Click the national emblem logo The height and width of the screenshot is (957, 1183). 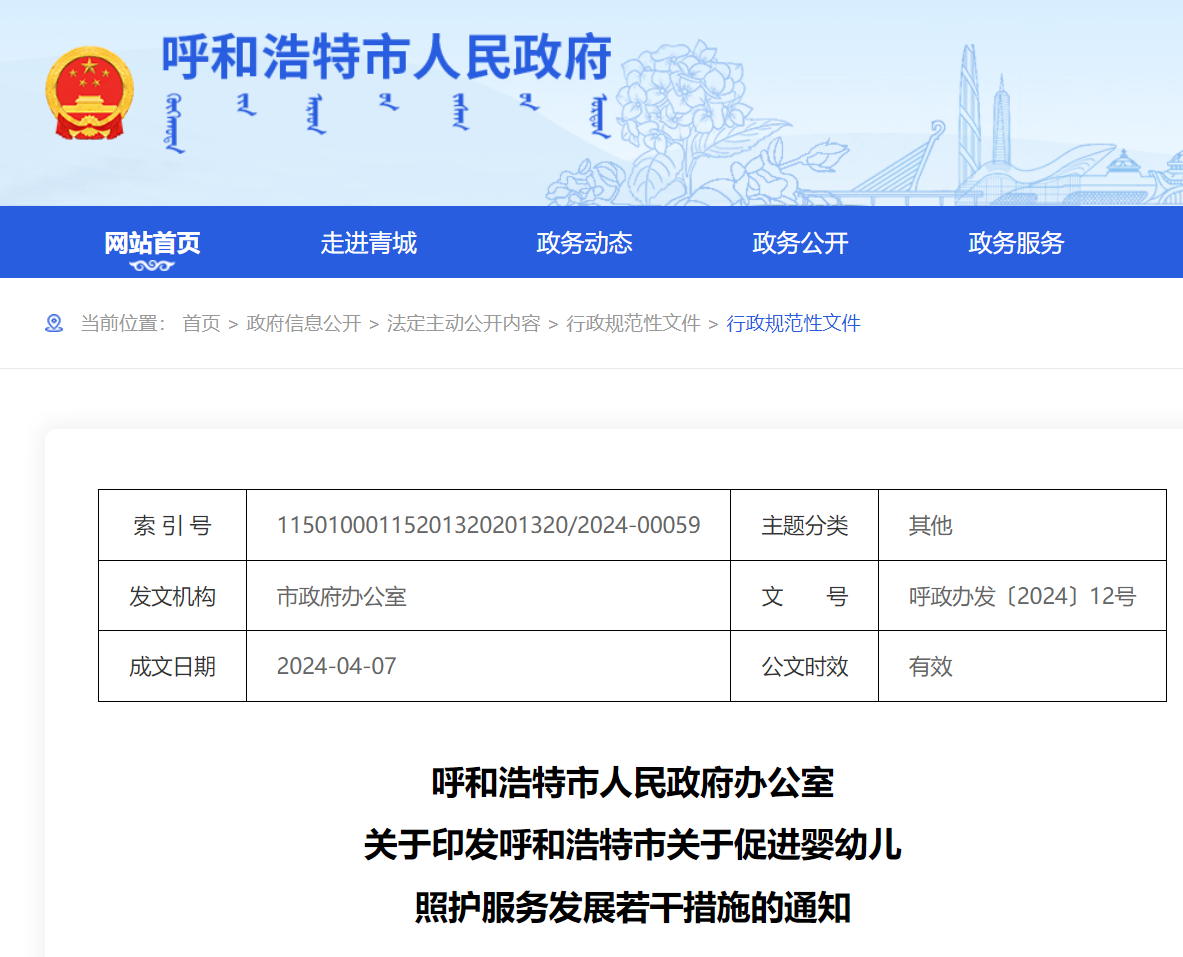(89, 94)
